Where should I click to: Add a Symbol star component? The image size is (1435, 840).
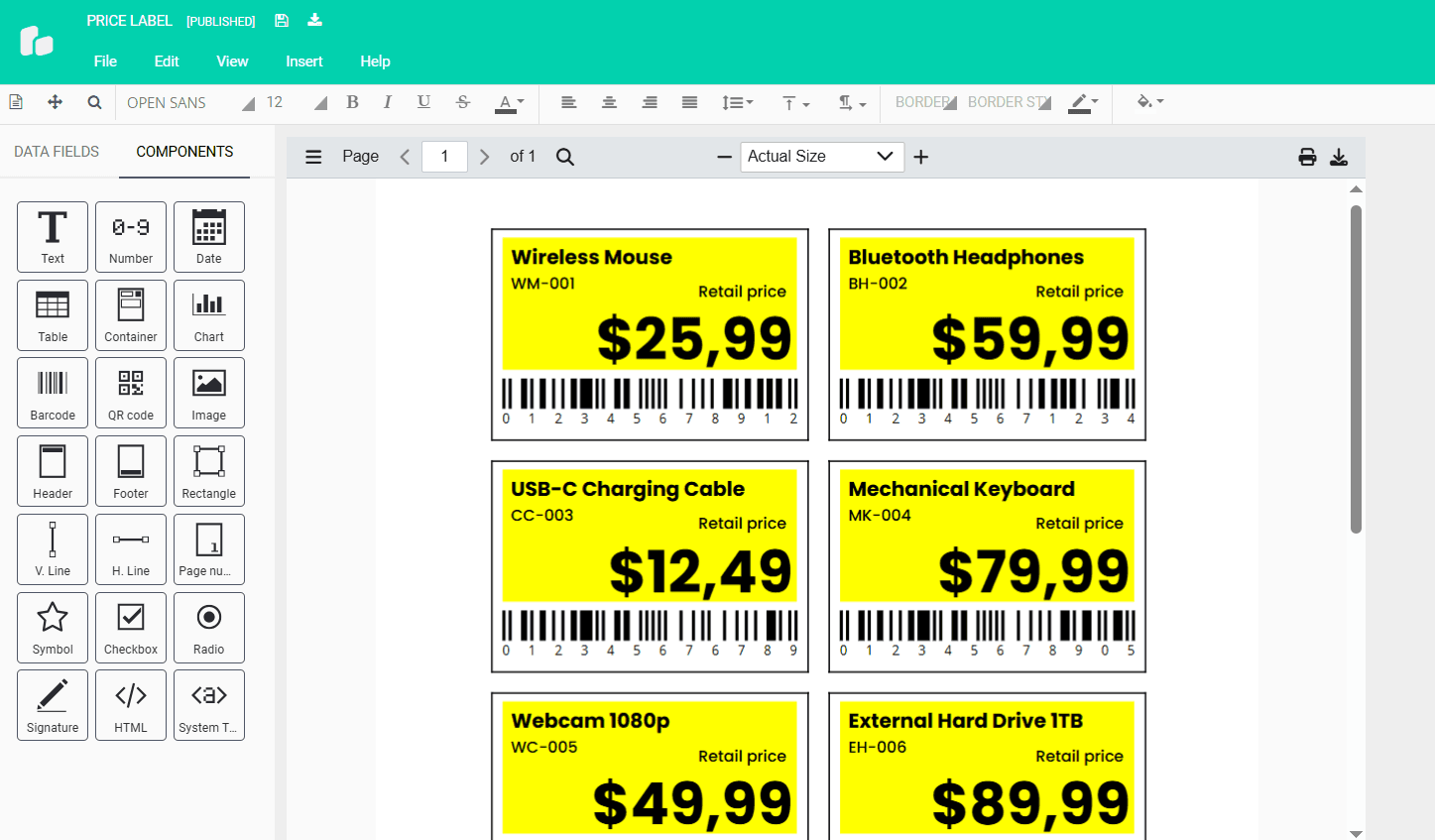[53, 628]
